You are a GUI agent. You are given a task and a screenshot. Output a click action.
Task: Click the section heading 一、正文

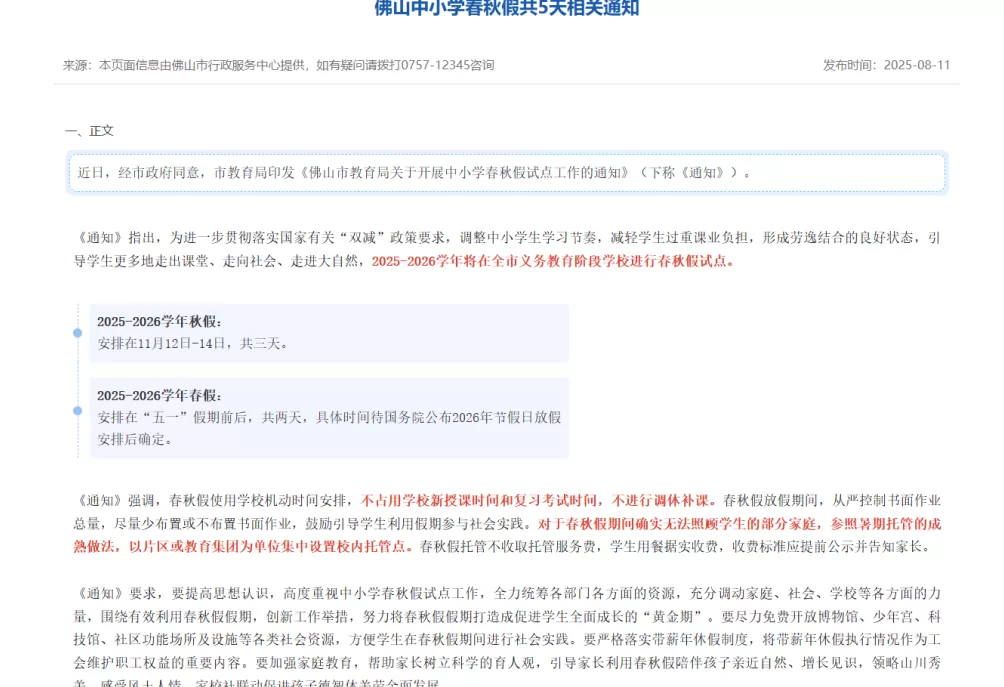(x=91, y=130)
